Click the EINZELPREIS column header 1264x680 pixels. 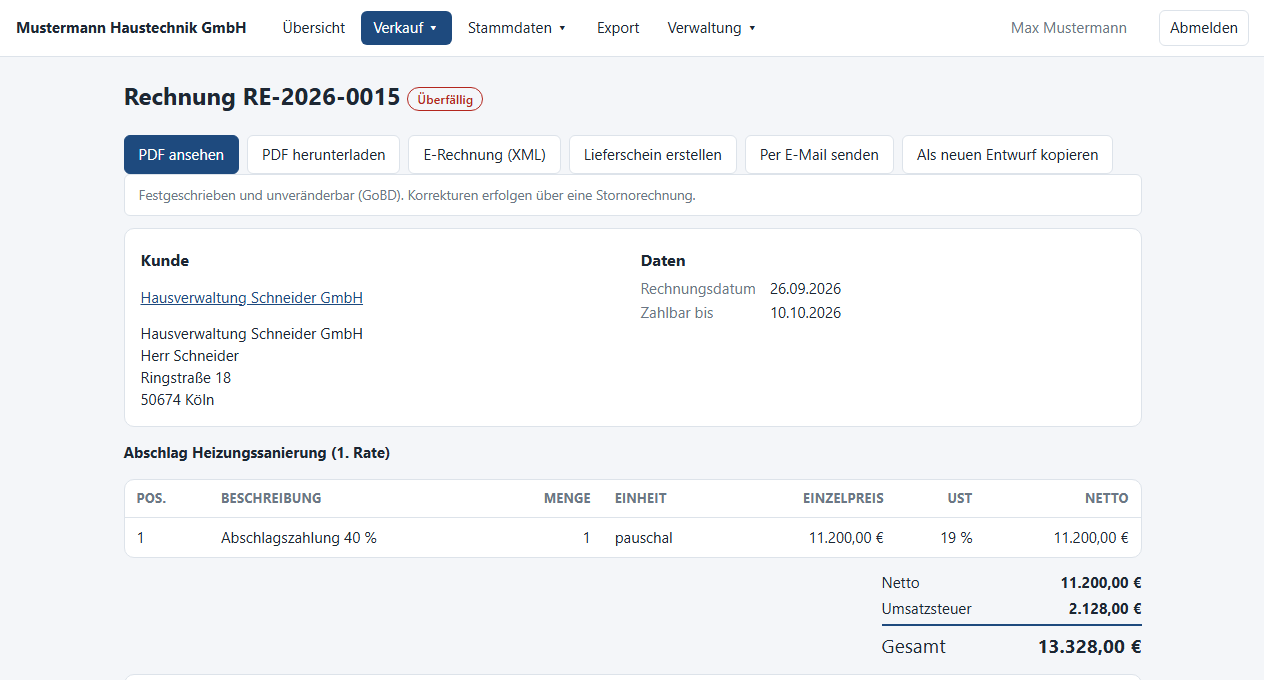tap(843, 498)
